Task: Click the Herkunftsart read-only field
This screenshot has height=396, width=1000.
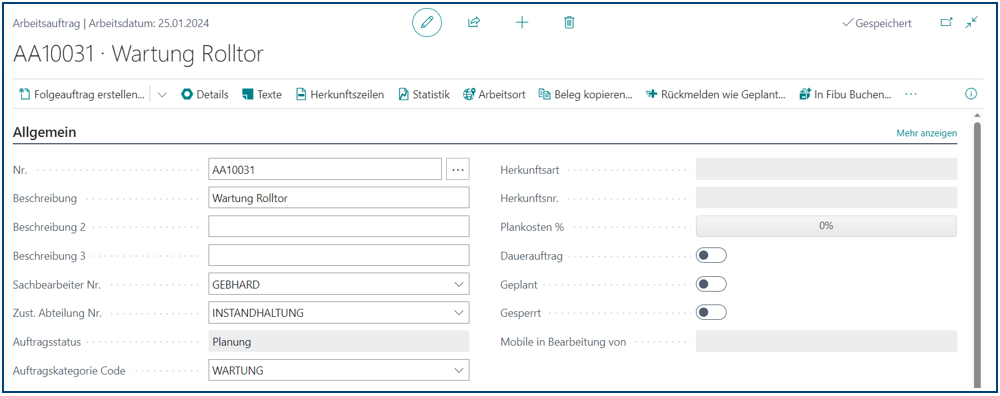Action: (826, 170)
